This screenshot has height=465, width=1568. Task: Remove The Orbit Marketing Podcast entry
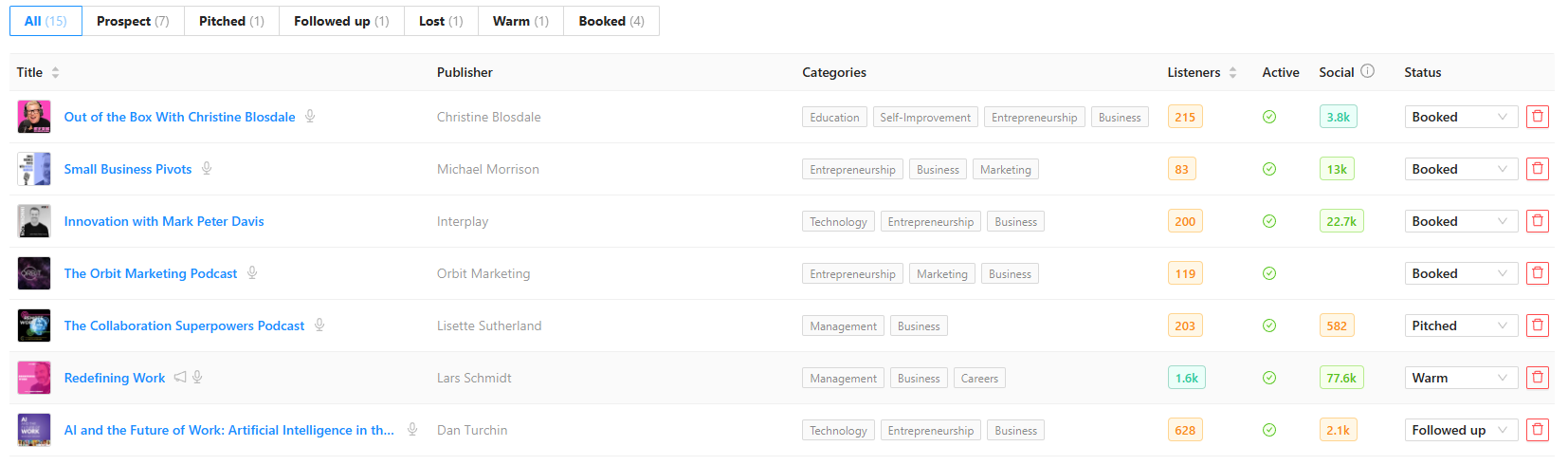click(1538, 273)
